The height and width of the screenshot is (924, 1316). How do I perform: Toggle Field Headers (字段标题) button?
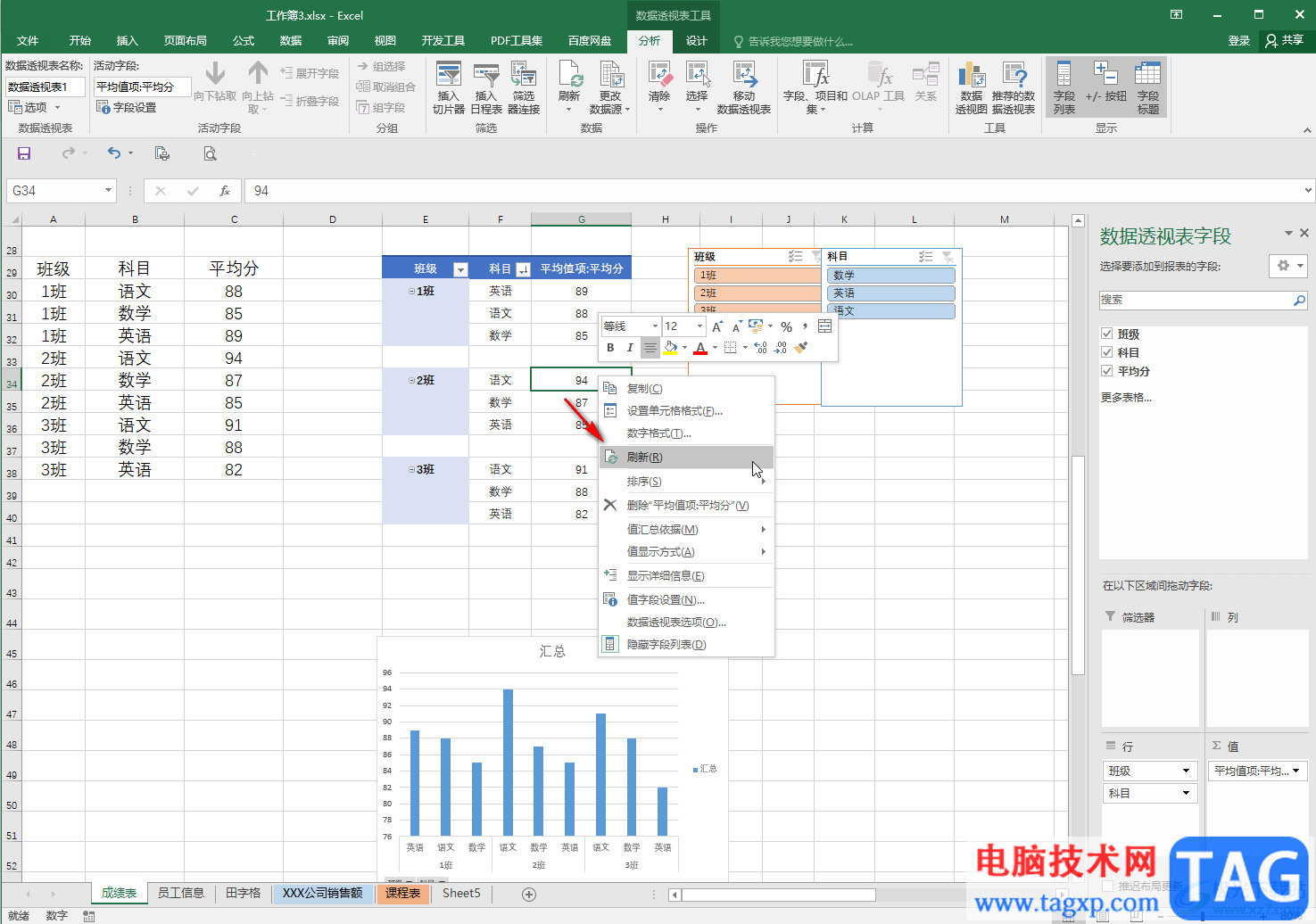(1148, 87)
